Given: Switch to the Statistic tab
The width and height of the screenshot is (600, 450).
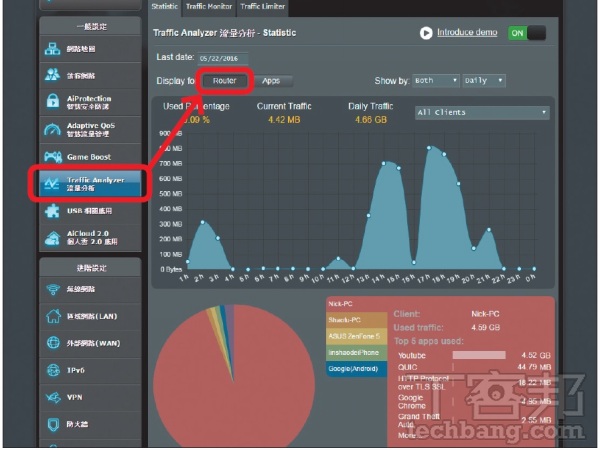Looking at the screenshot, I should (165, 7).
